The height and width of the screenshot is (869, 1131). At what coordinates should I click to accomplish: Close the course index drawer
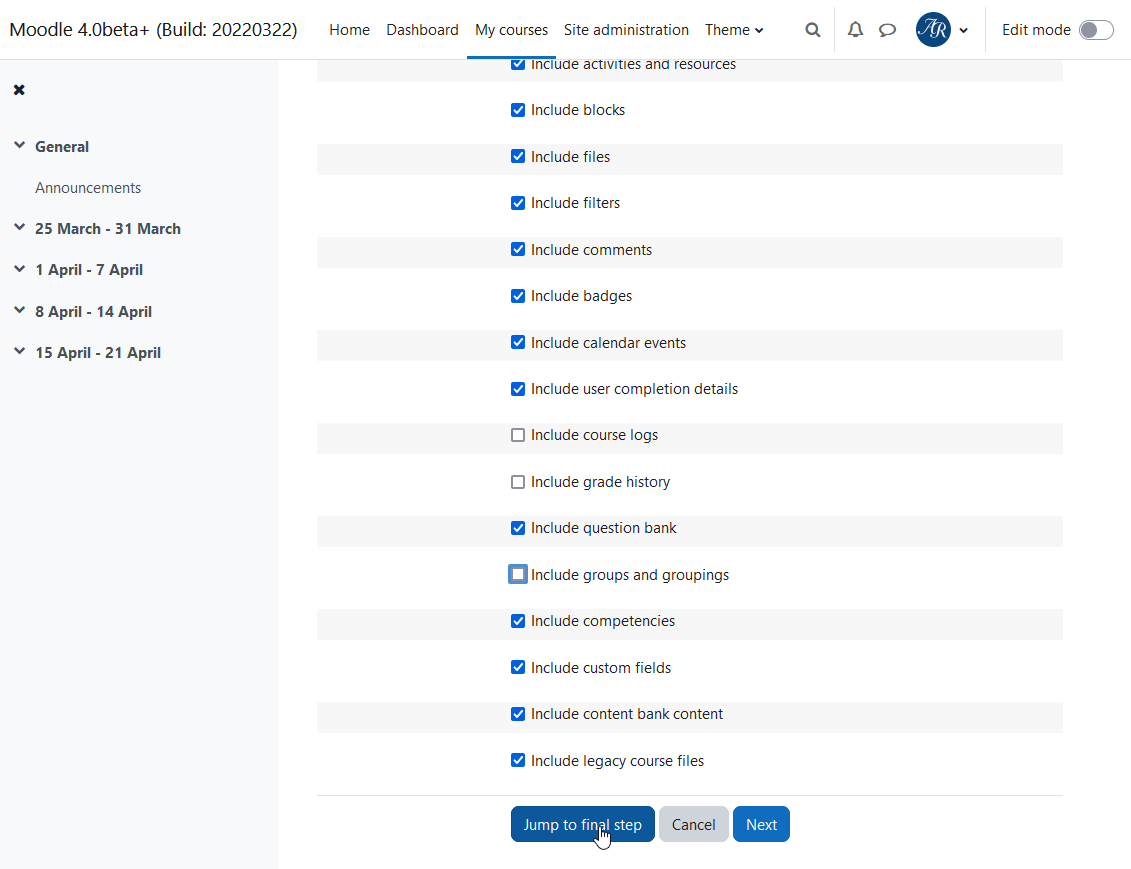19,89
